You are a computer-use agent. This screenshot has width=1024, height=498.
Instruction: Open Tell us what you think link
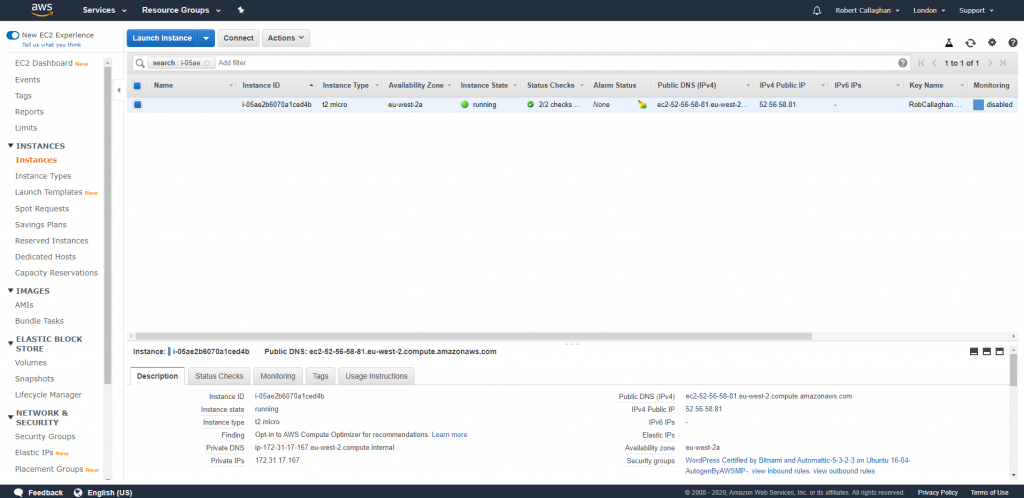pyautogui.click(x=52, y=45)
